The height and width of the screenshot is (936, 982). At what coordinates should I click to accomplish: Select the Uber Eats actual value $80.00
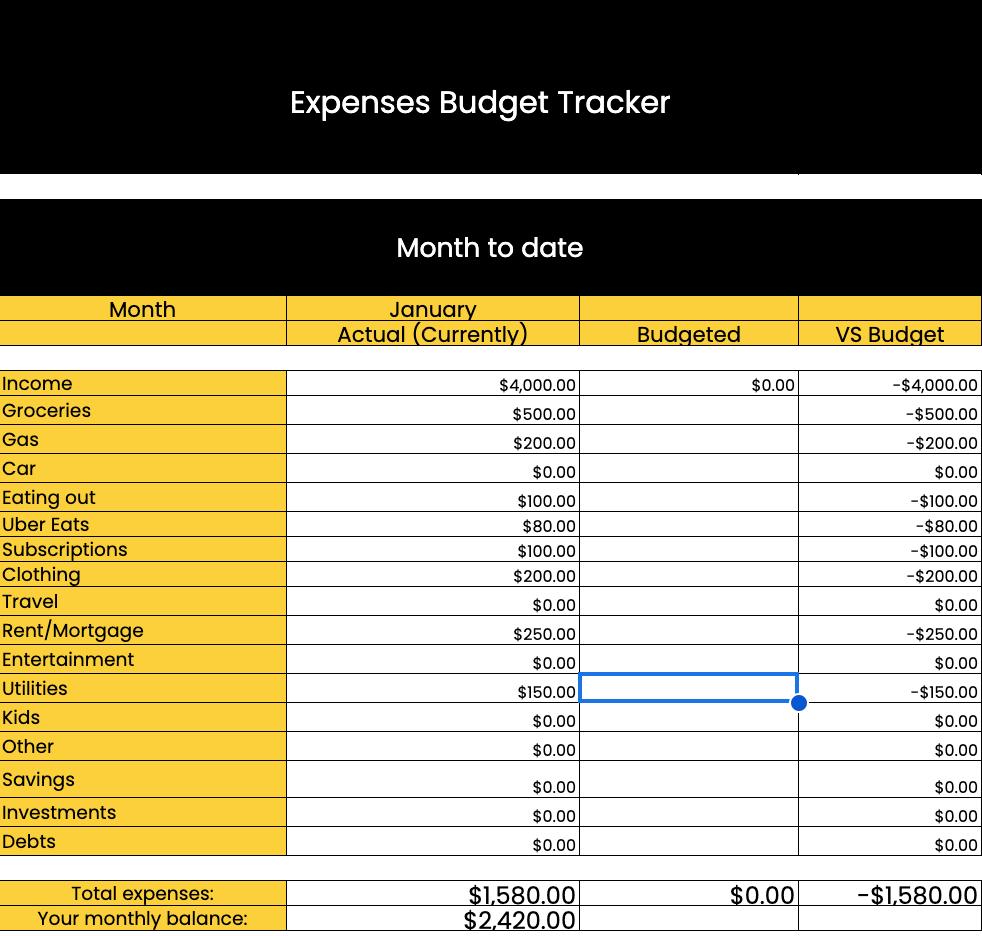point(433,524)
